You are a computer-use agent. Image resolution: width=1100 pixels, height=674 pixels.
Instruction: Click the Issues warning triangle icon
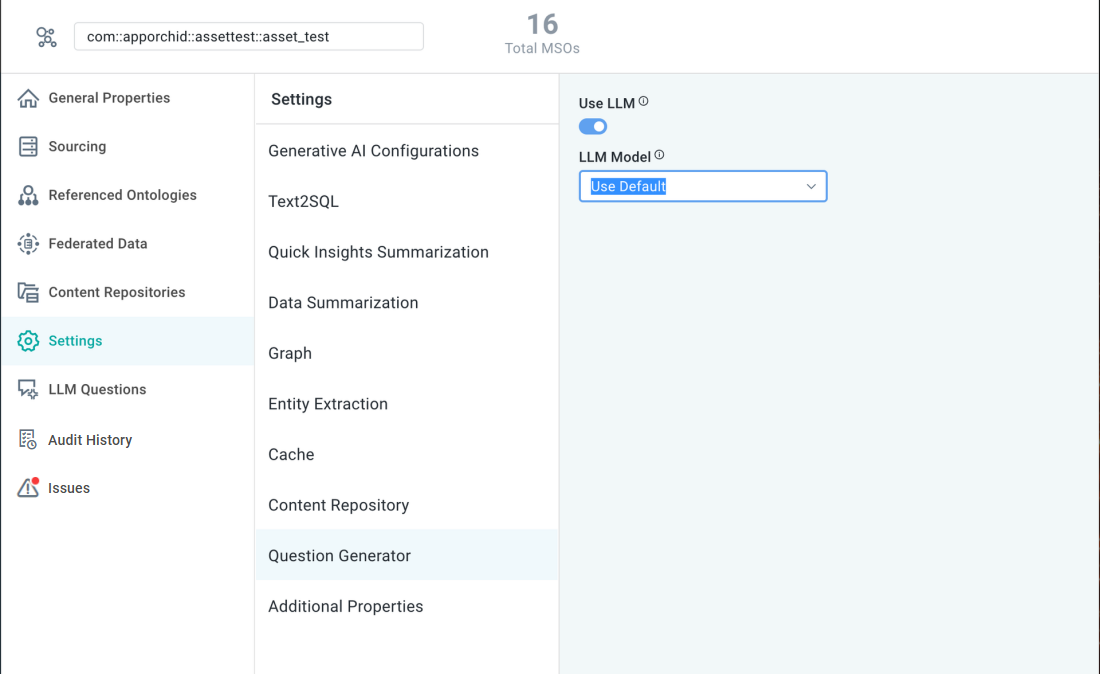[x=28, y=488]
